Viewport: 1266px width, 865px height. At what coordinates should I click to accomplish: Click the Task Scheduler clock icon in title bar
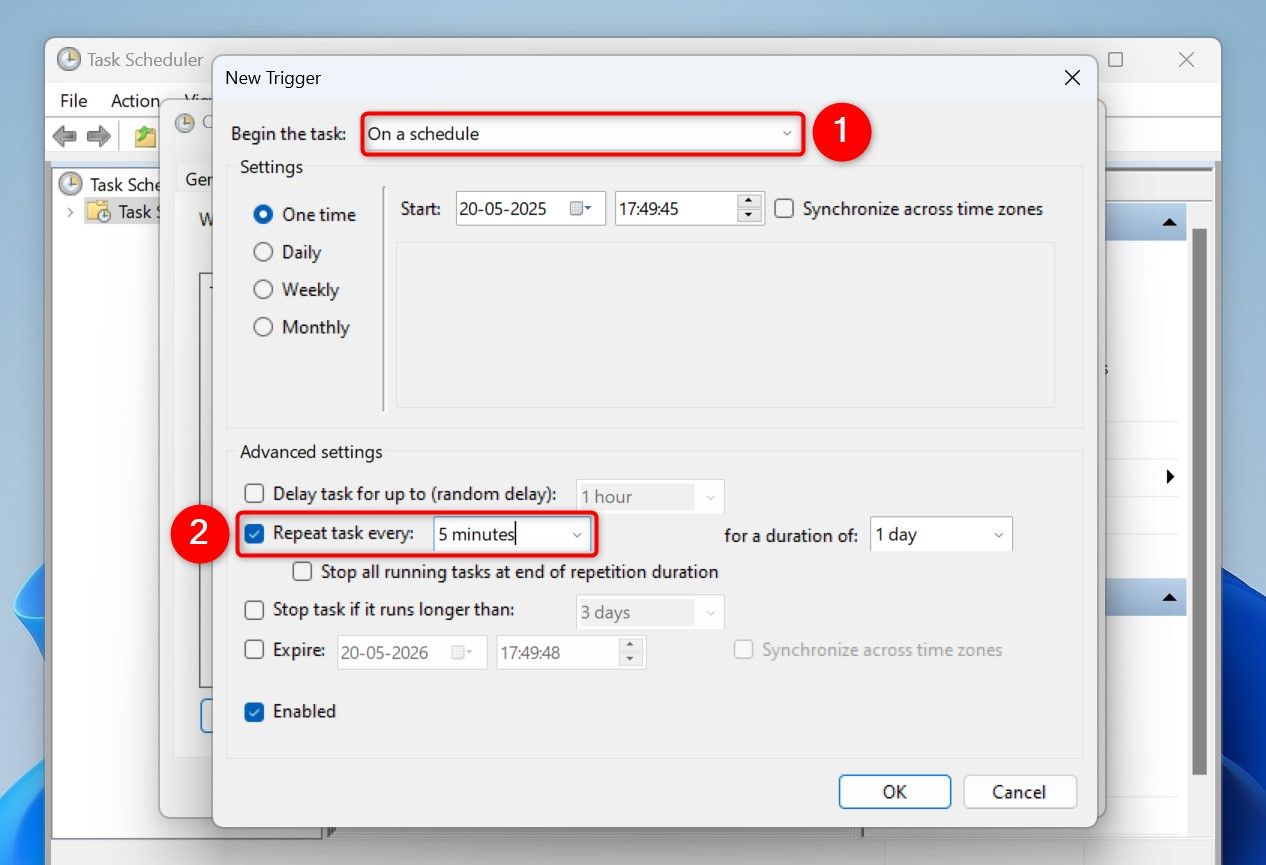click(69, 59)
